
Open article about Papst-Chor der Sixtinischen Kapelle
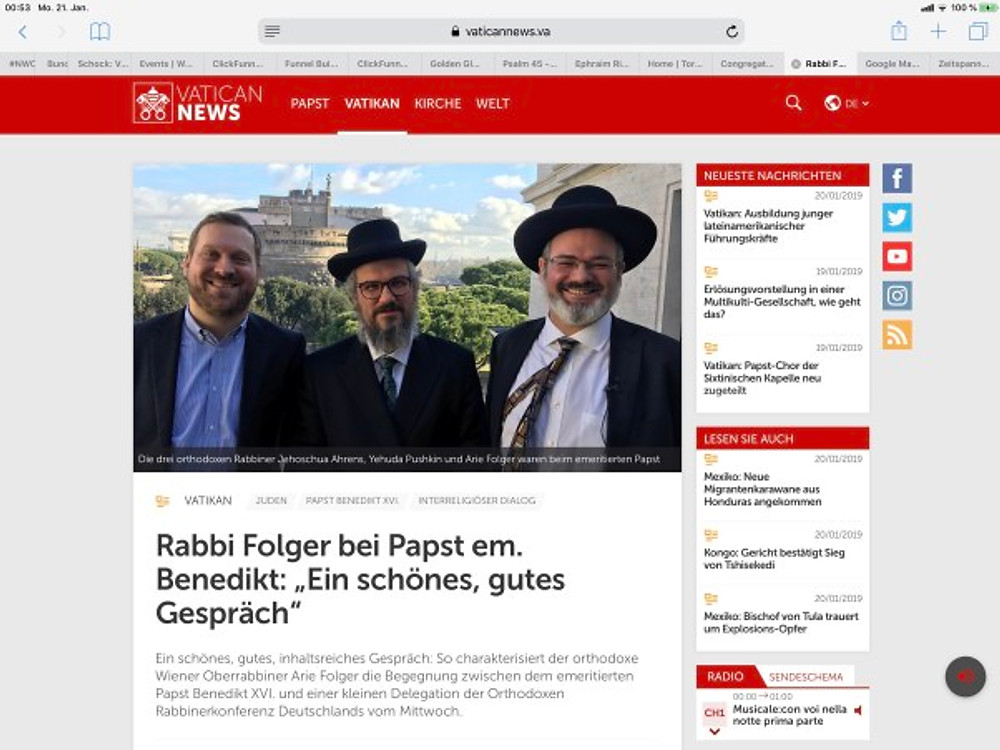tap(762, 378)
